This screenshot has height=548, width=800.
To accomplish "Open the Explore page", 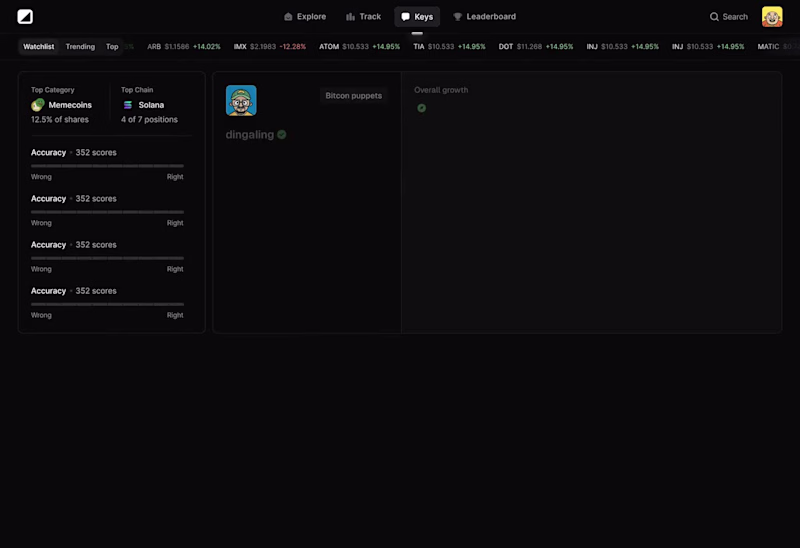I will [x=305, y=17].
